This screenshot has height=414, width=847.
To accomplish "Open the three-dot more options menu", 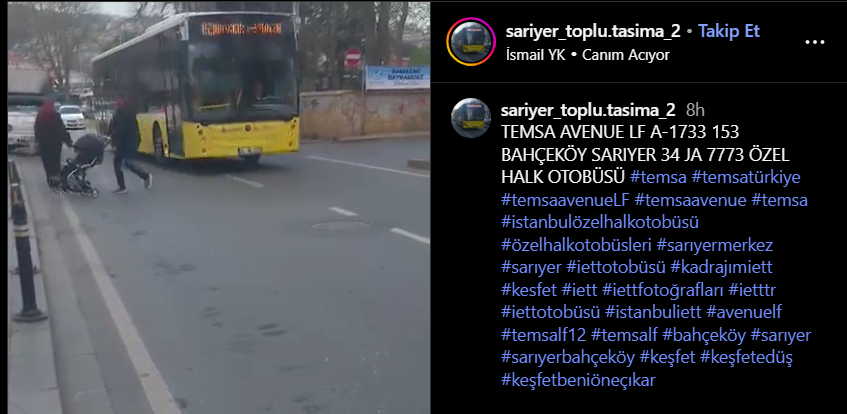I will (815, 42).
